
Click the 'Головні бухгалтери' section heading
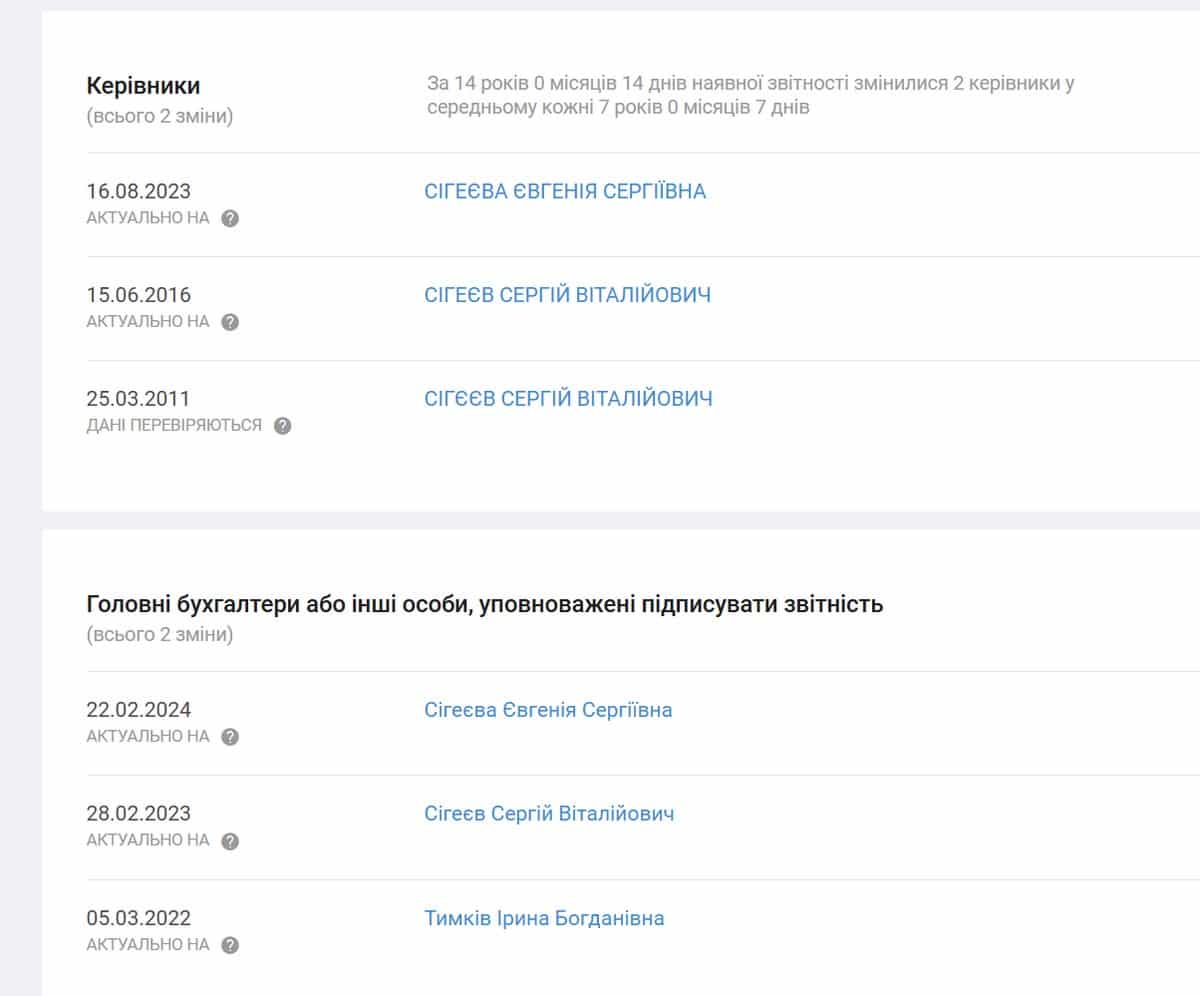[484, 604]
